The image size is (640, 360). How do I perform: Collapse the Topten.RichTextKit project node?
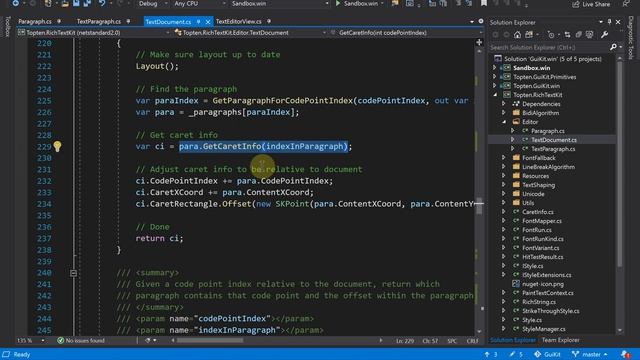pos(495,95)
